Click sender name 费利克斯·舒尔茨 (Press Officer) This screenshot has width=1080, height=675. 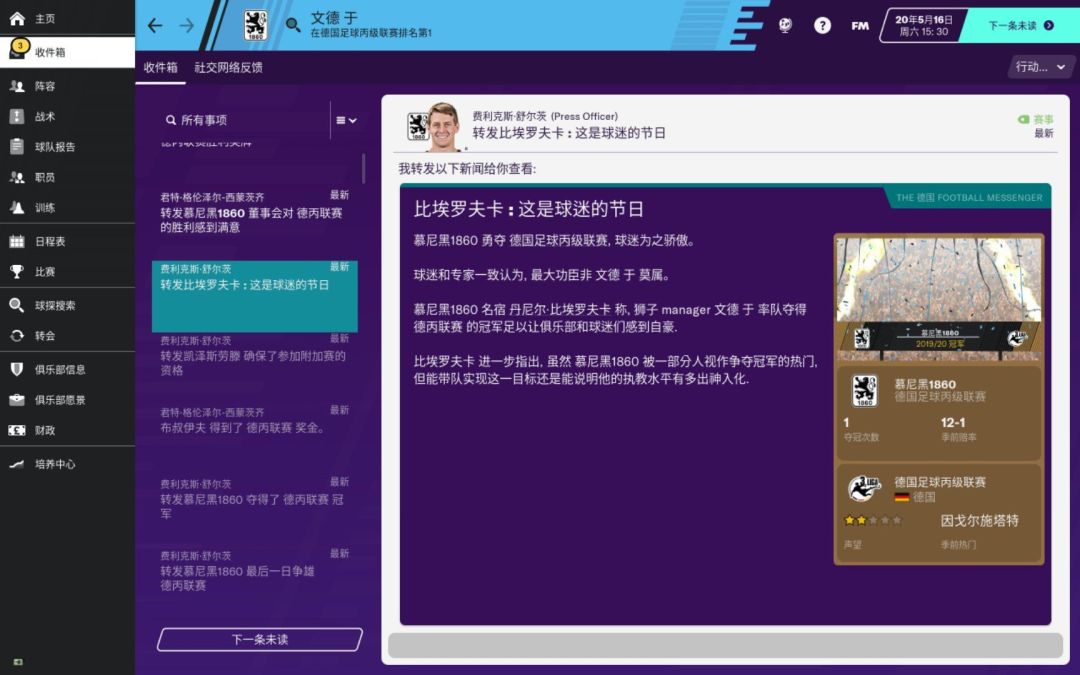(545, 116)
